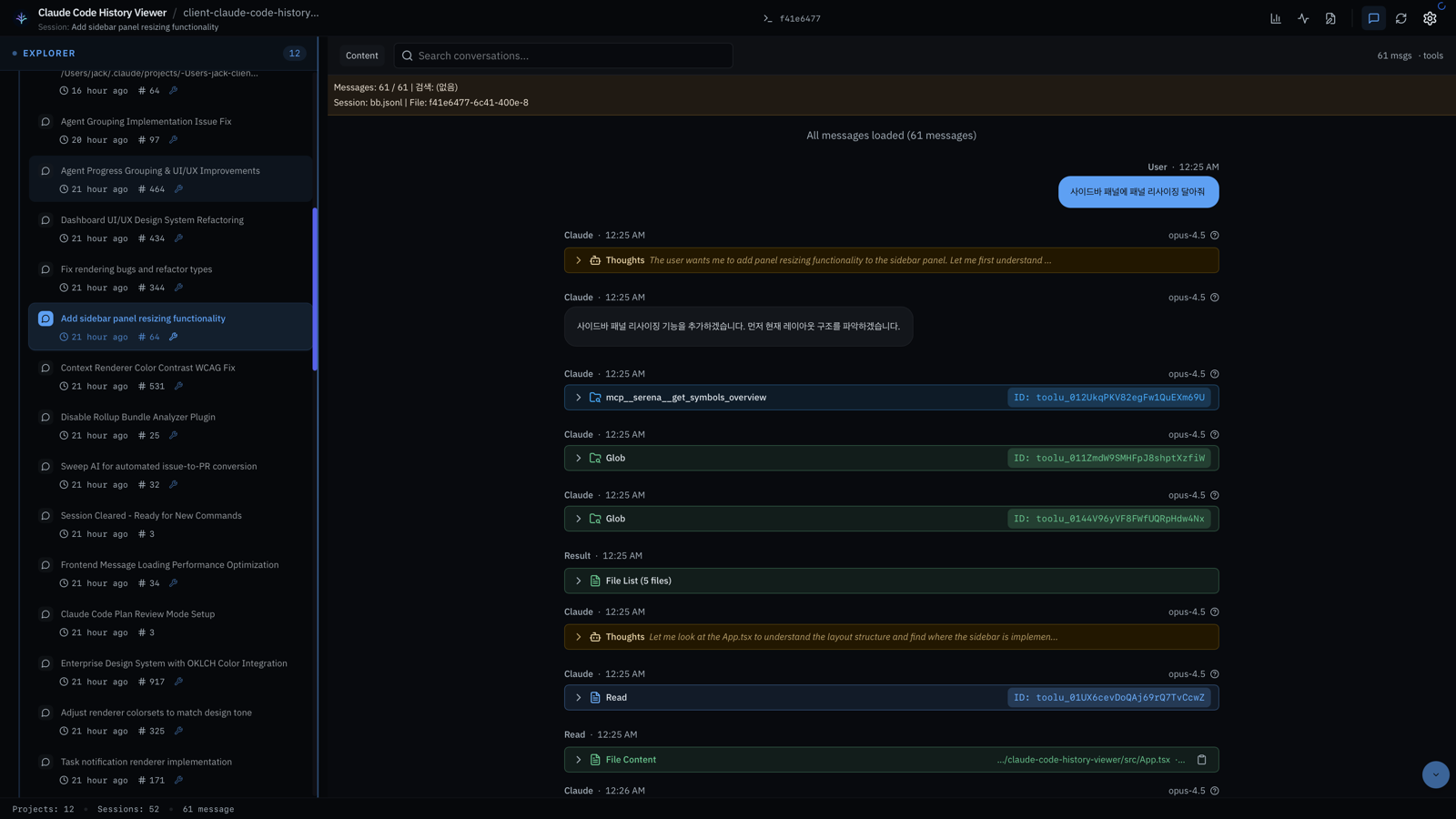Viewport: 1456px width, 819px height.
Task: Click the folder-search icon of mcp__serena tool
Action: click(x=595, y=398)
